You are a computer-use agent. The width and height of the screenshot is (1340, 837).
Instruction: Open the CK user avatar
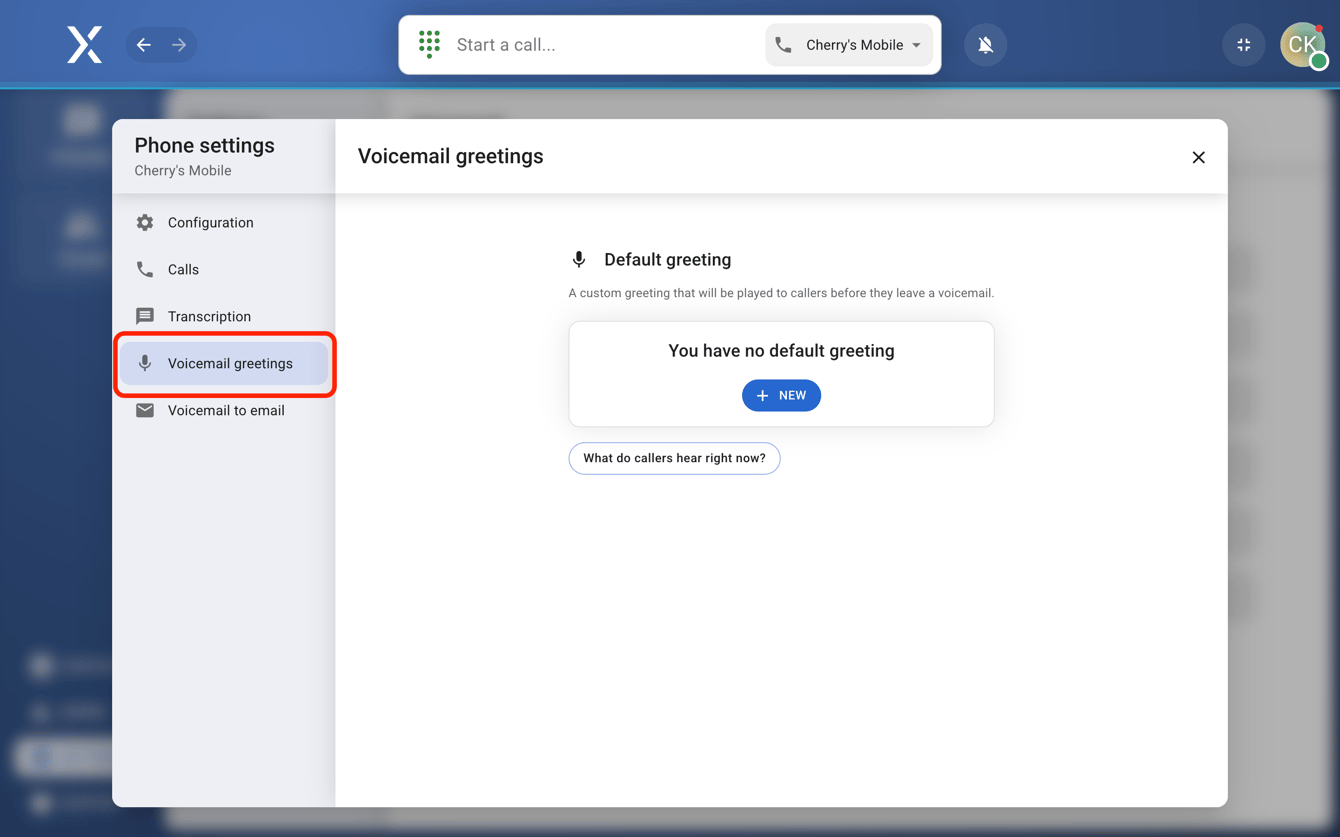tap(1302, 45)
